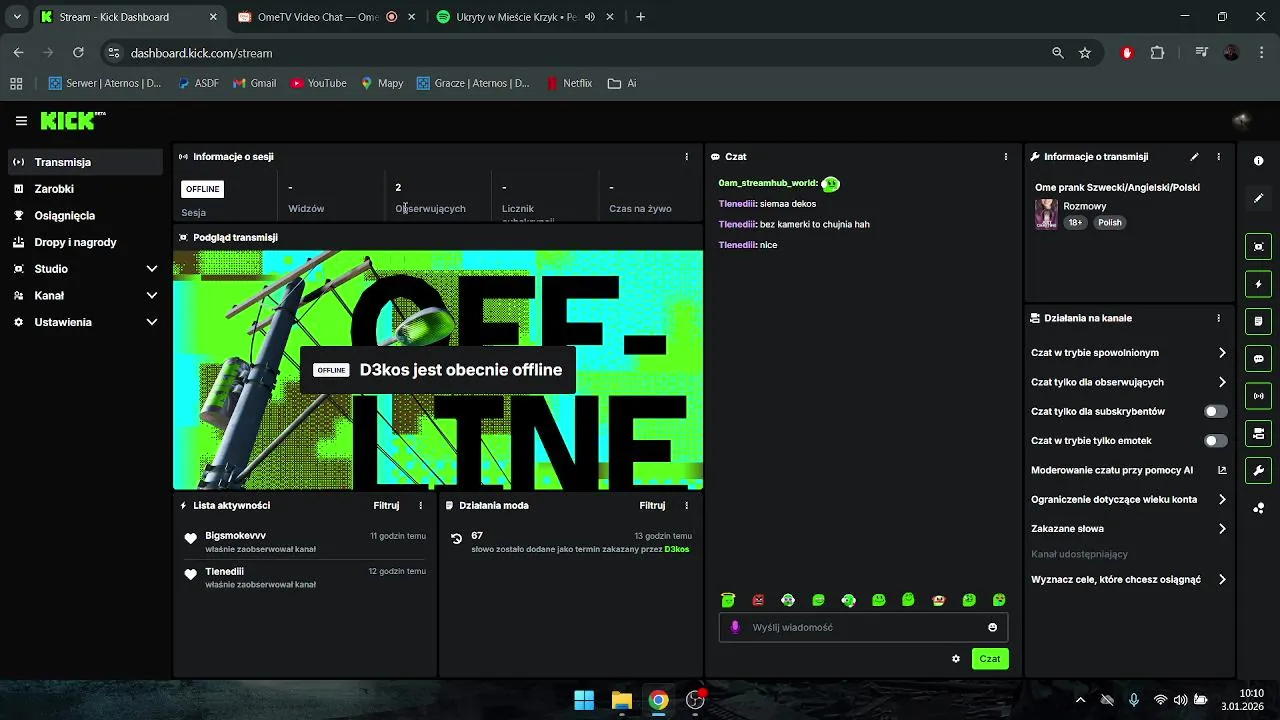Edit stream info with the header pencil icon
Image resolution: width=1280 pixels, height=720 pixels.
point(1194,157)
